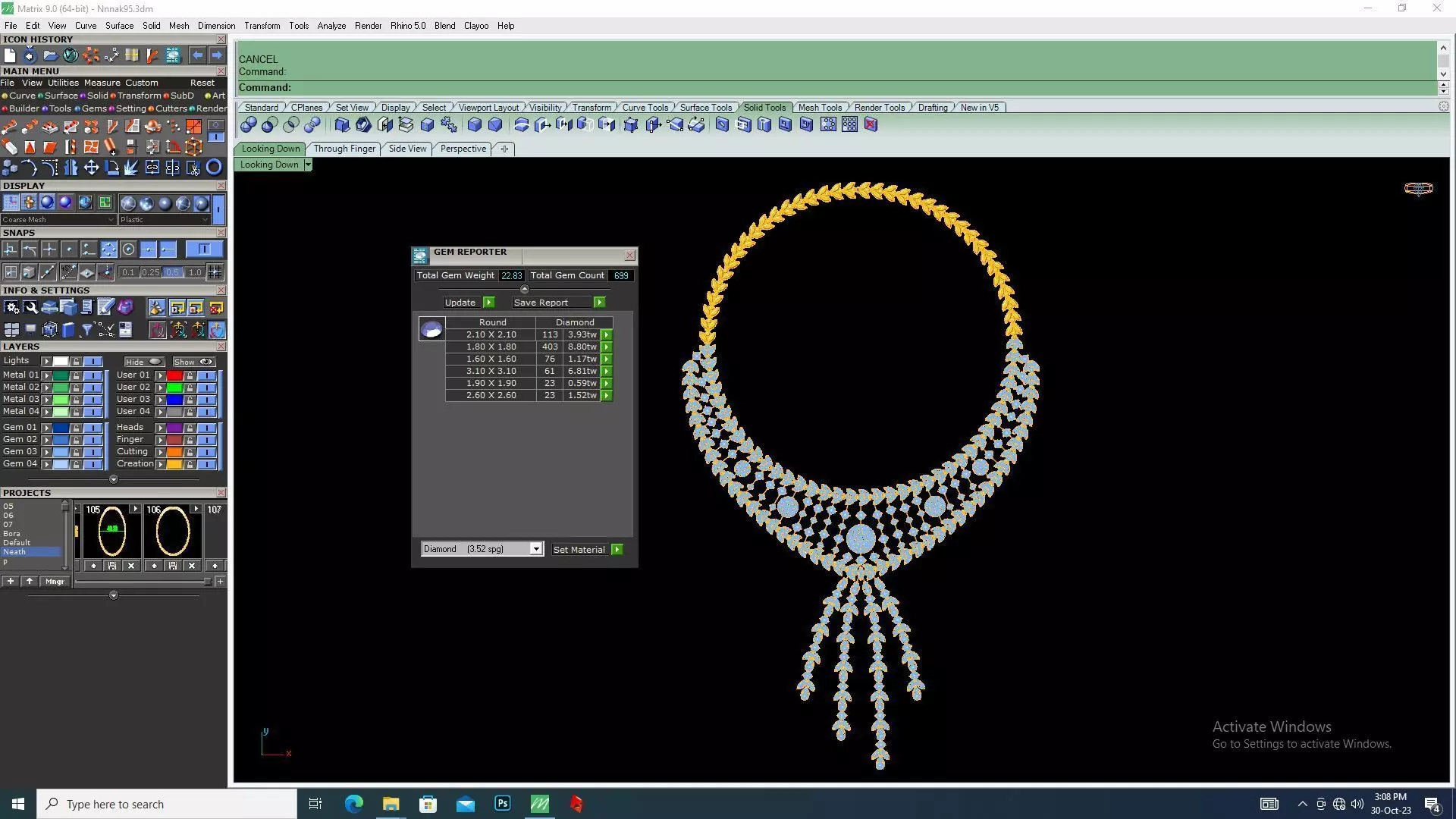Open Photoshop from the taskbar
The width and height of the screenshot is (1456, 819).
pyautogui.click(x=502, y=804)
